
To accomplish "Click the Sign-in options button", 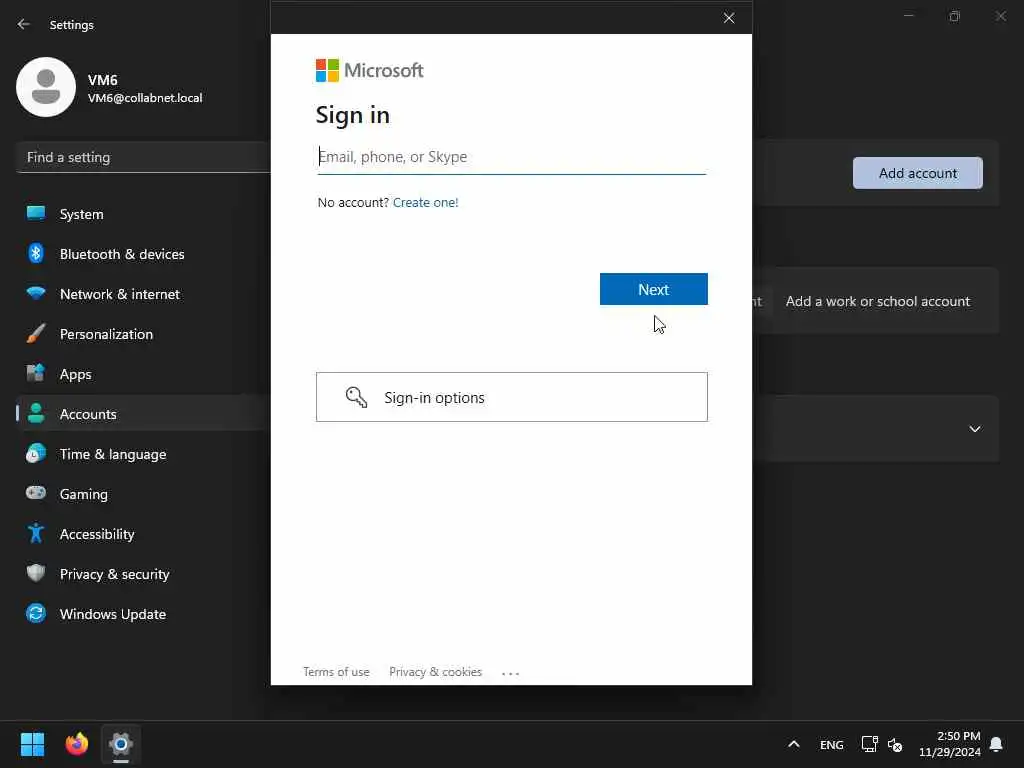I will pyautogui.click(x=511, y=397).
